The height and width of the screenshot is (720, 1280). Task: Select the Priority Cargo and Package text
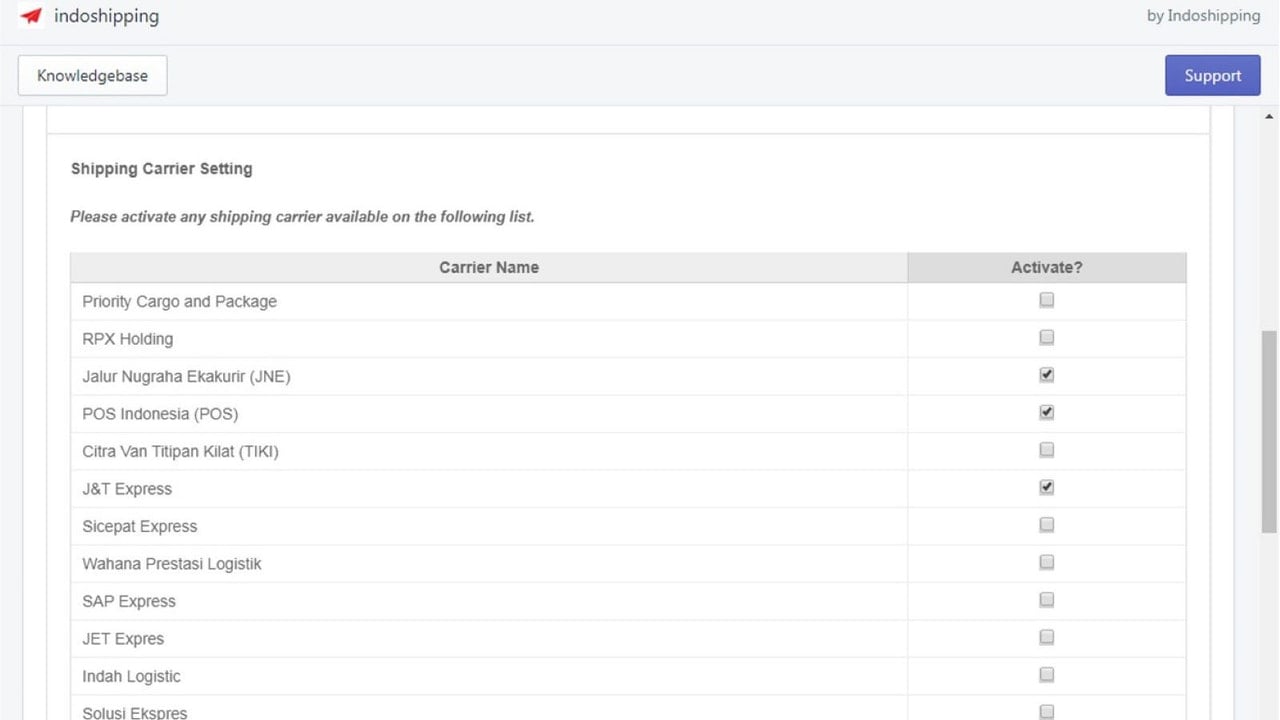[x=180, y=302]
